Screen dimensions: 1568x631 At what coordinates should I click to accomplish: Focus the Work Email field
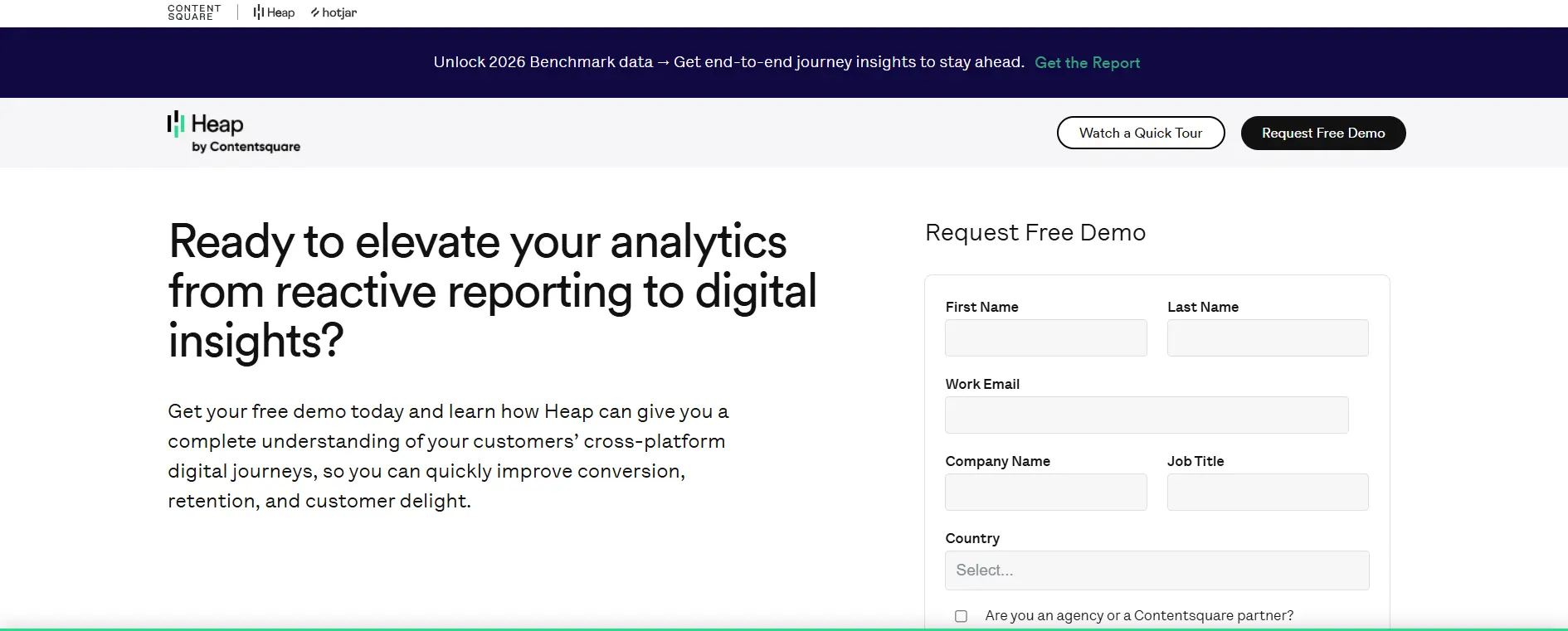click(1147, 415)
